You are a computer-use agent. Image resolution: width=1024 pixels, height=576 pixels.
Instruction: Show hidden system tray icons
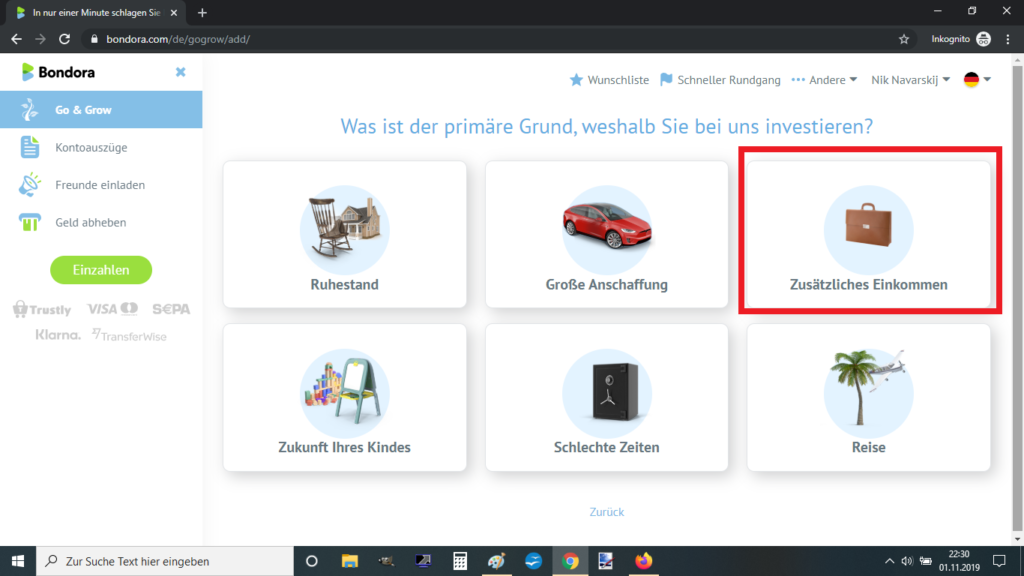(x=889, y=561)
